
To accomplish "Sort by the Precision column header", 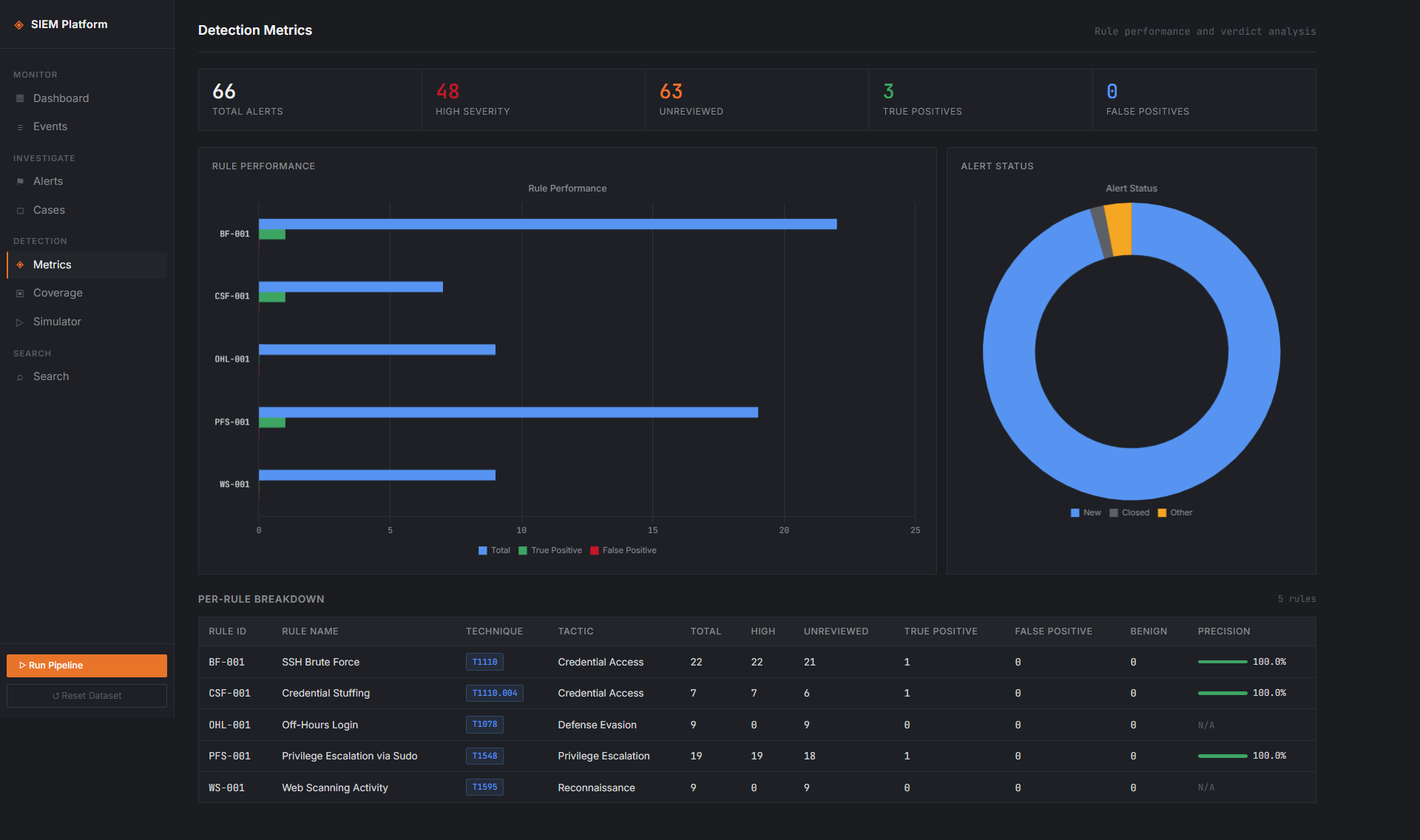I will [x=1224, y=631].
